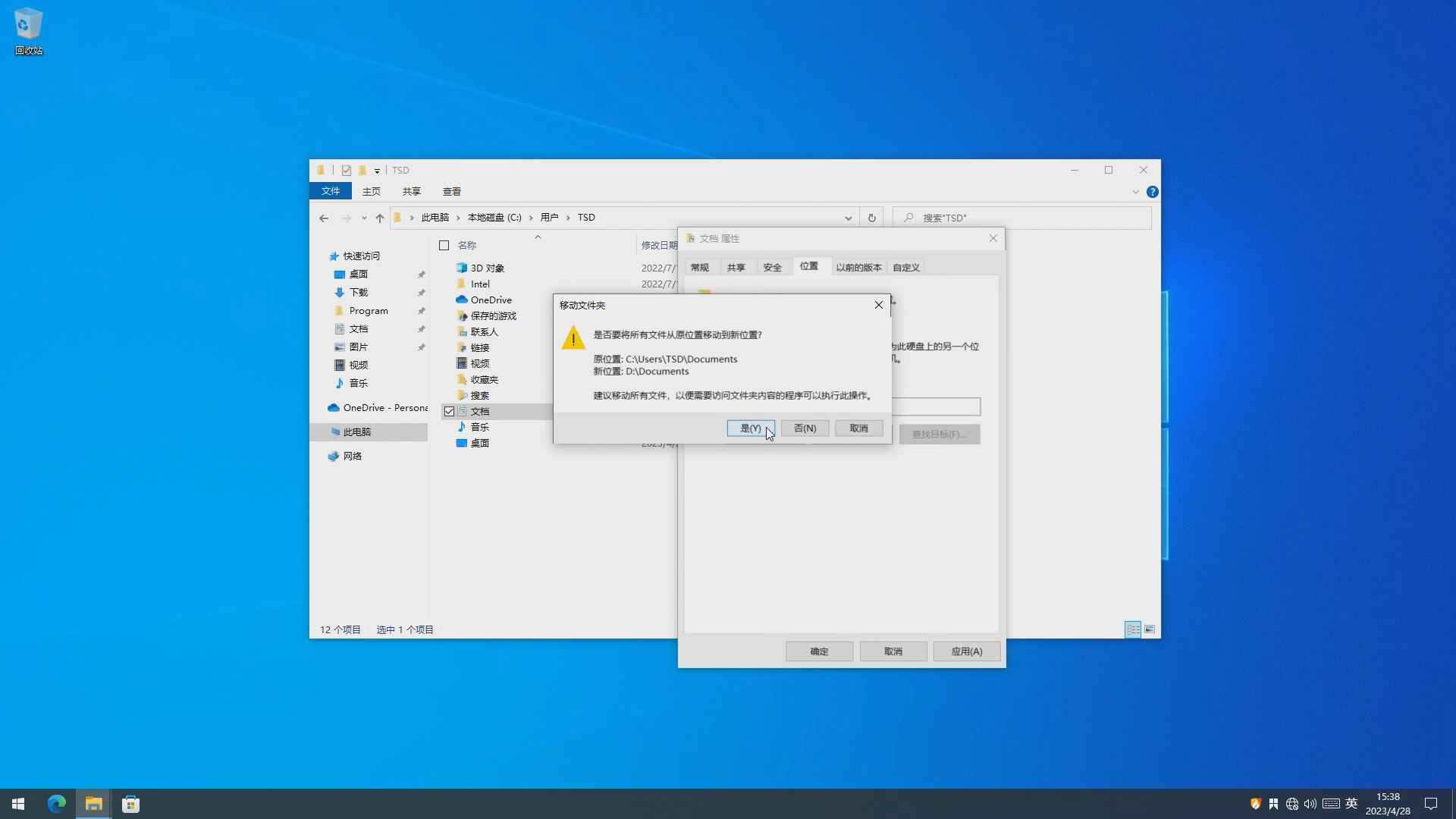The image size is (1456, 819).
Task: Switch to the 安全 properties tab
Action: [x=772, y=267]
